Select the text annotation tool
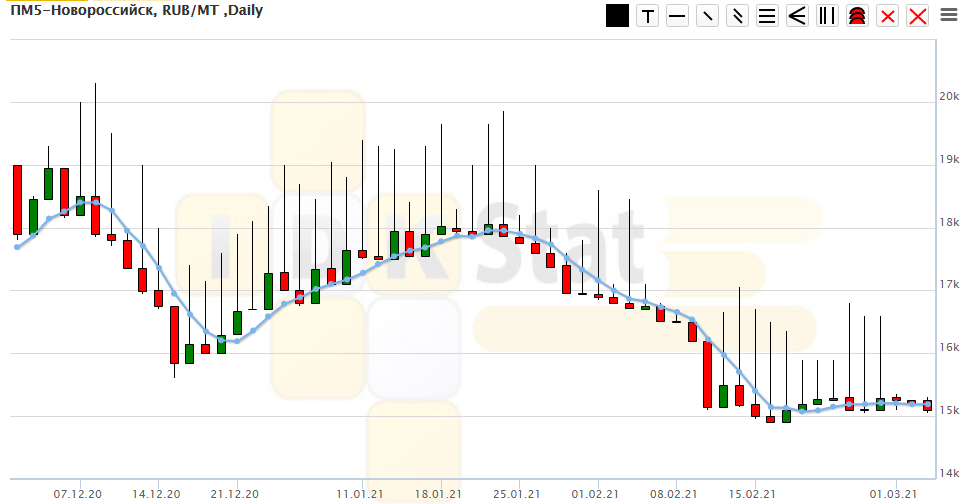This screenshot has width=964, height=504. tap(648, 16)
